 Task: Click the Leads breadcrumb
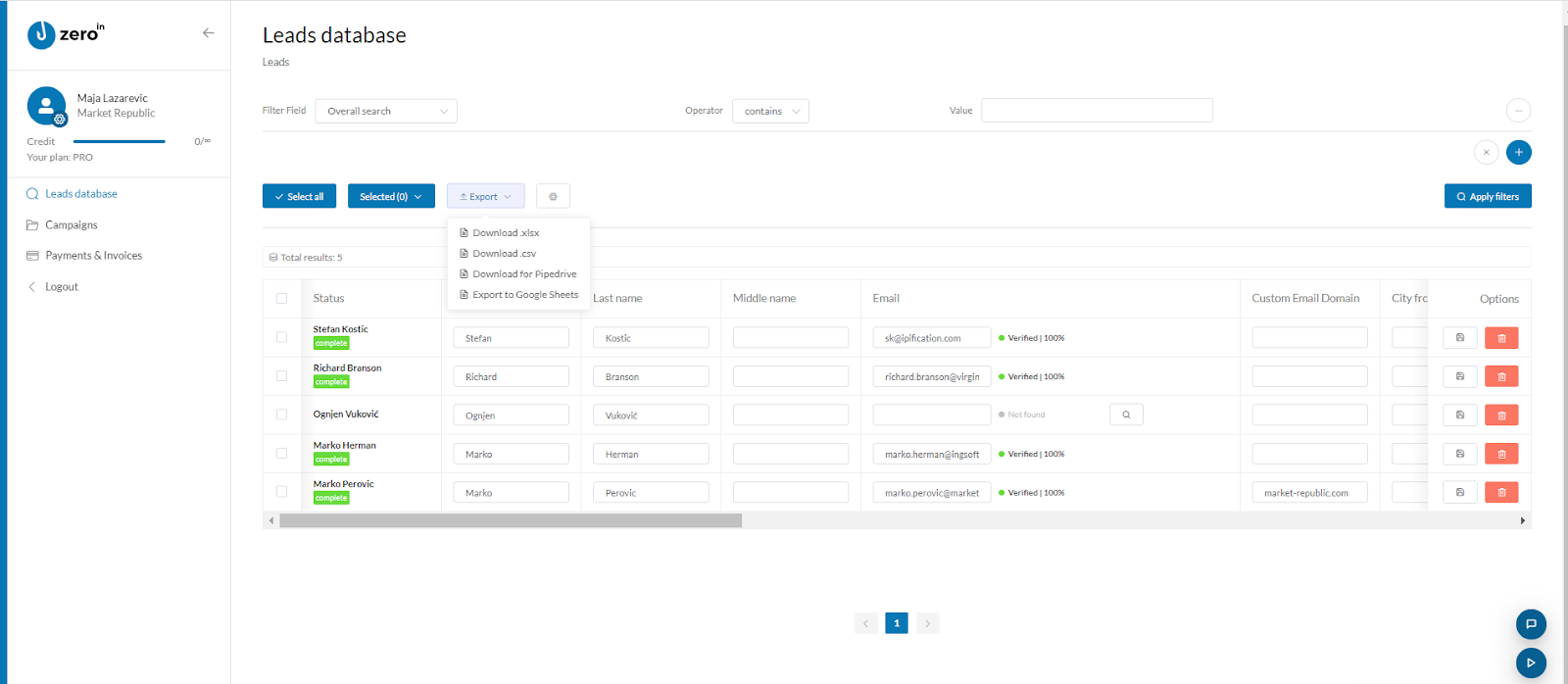coord(276,63)
